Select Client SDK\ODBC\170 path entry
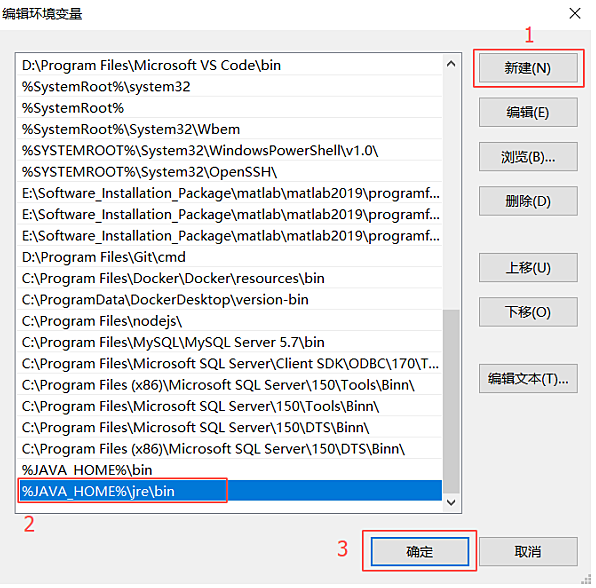 pyautogui.click(x=229, y=364)
